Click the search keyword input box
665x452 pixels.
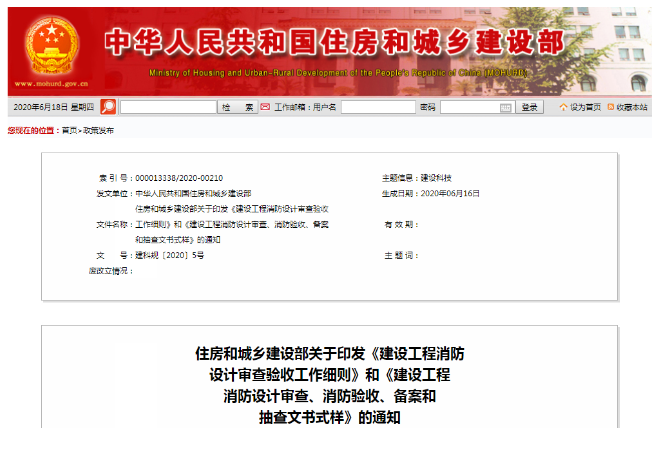(x=168, y=107)
